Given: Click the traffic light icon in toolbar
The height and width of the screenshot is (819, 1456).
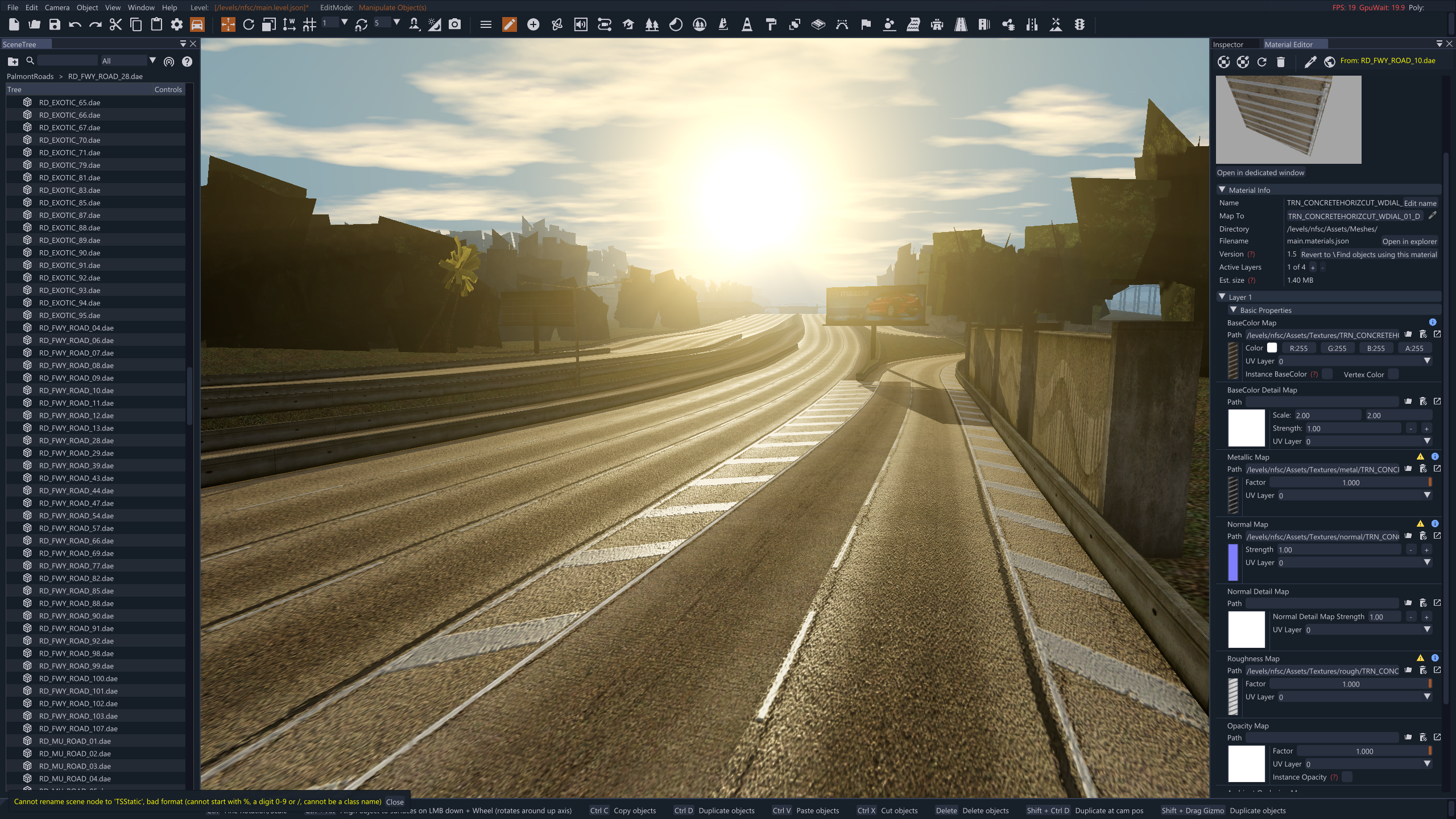Looking at the screenshot, I should point(1079,24).
